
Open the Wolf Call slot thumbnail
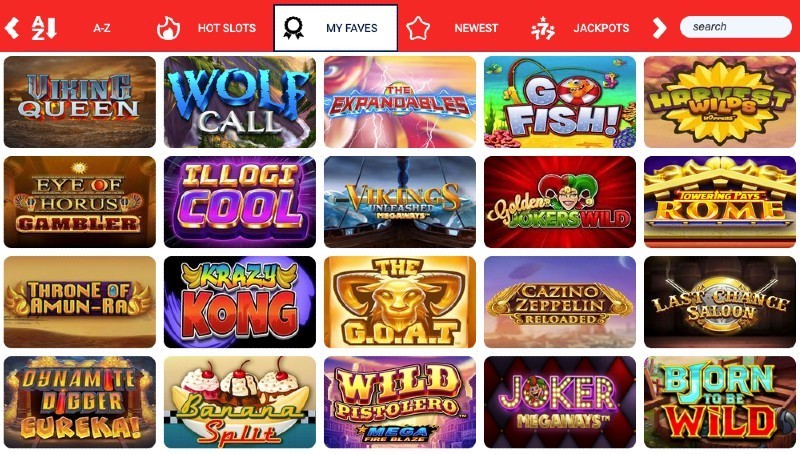click(x=240, y=102)
